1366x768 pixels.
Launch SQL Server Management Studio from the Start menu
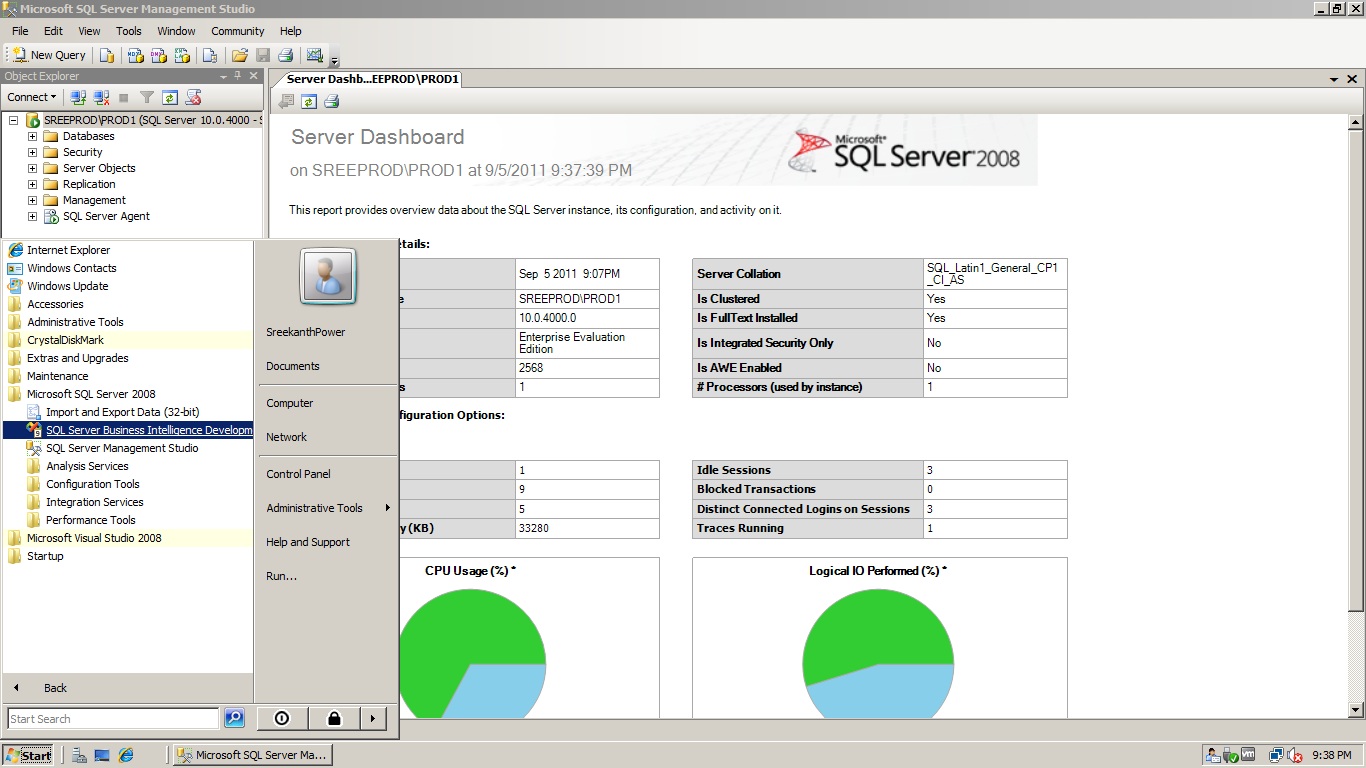click(128, 448)
